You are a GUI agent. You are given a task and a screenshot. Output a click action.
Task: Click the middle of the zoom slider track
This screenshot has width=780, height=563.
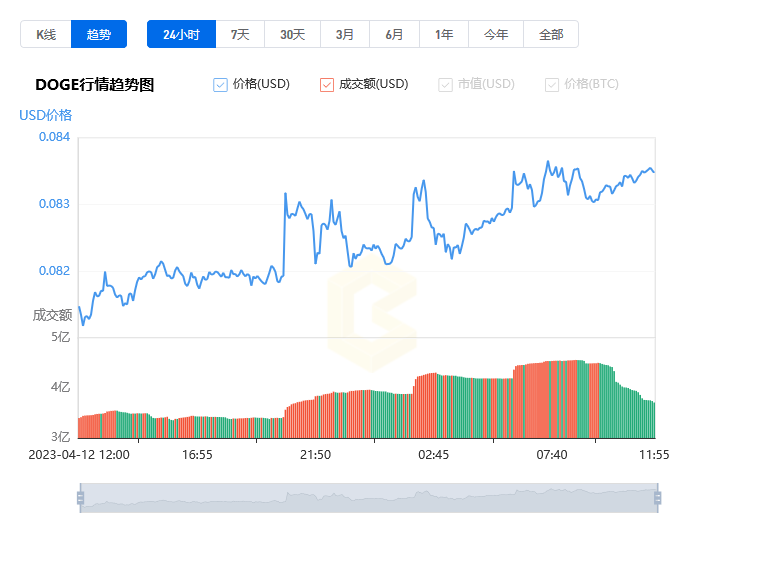pyautogui.click(x=369, y=498)
